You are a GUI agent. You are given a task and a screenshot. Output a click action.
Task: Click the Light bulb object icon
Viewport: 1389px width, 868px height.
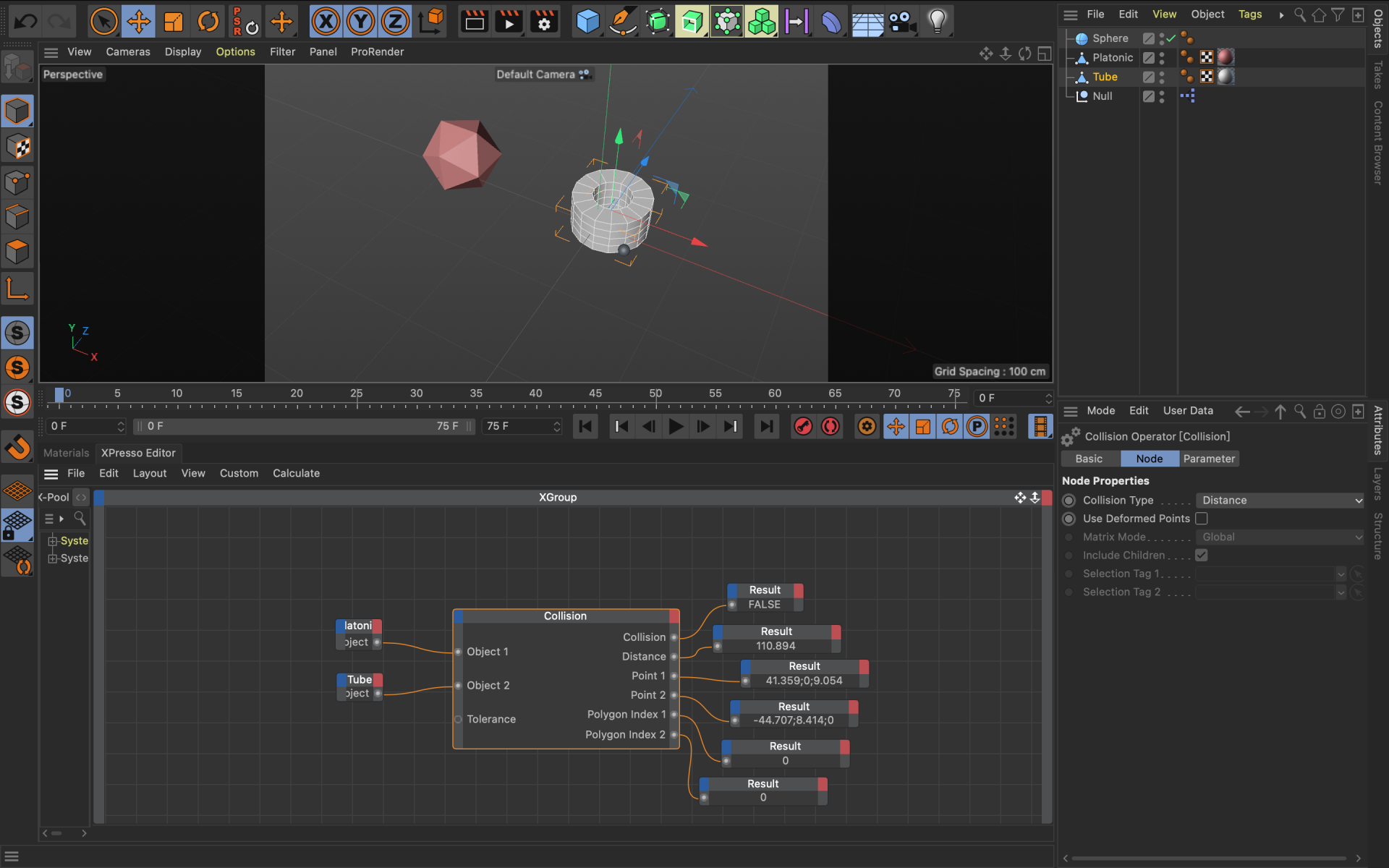point(937,22)
